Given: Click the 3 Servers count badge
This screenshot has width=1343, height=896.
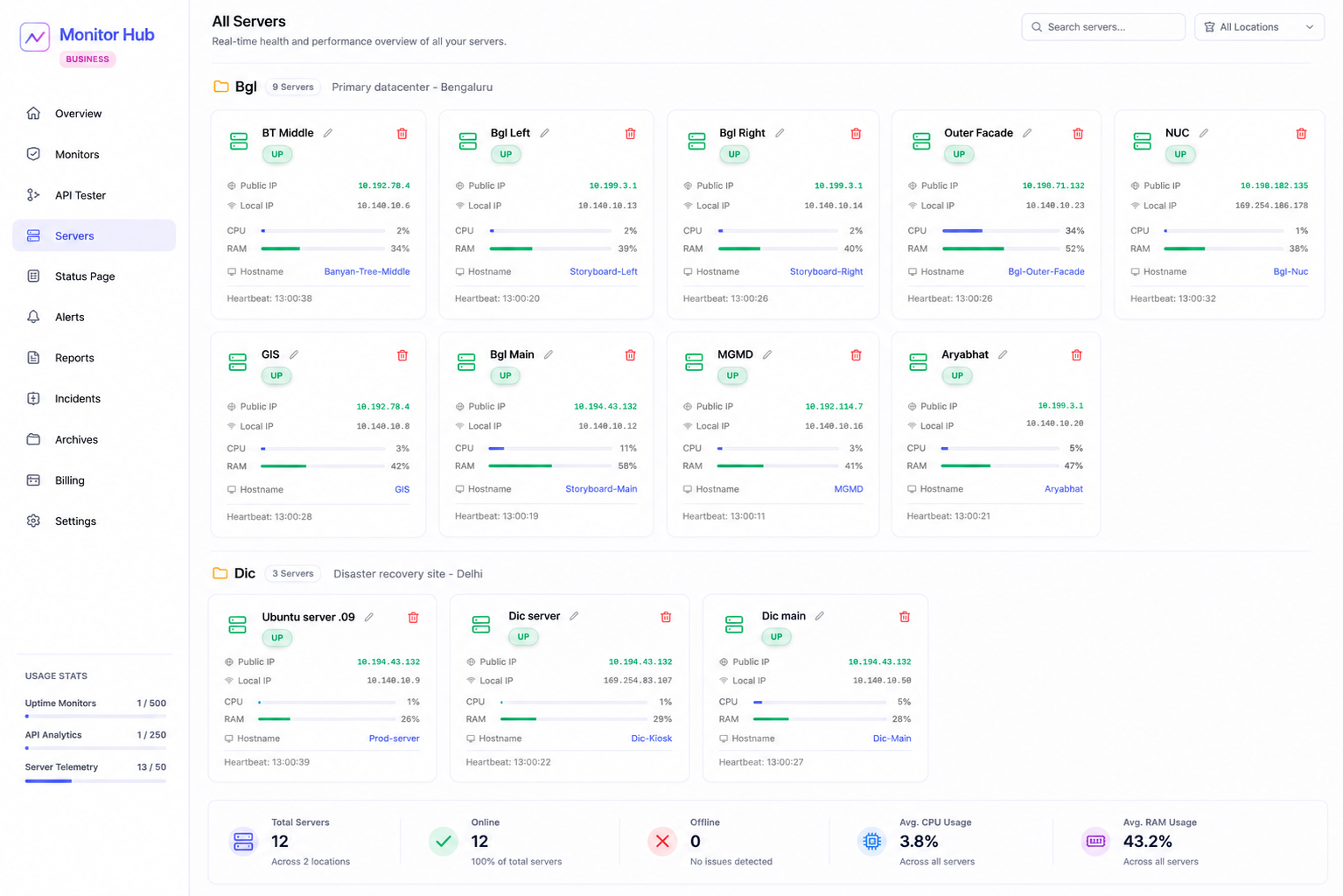Looking at the screenshot, I should click(x=293, y=574).
